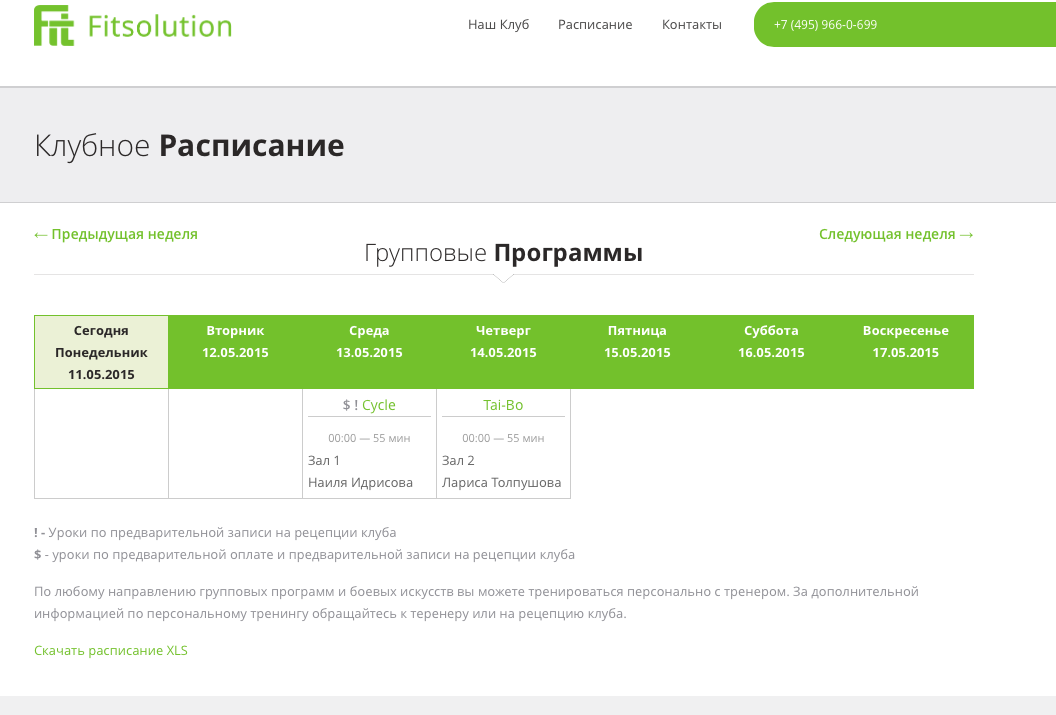Select the Сегодня Понедельник 11.05.2015 column header
The width and height of the screenshot is (1056, 715).
coord(101,352)
